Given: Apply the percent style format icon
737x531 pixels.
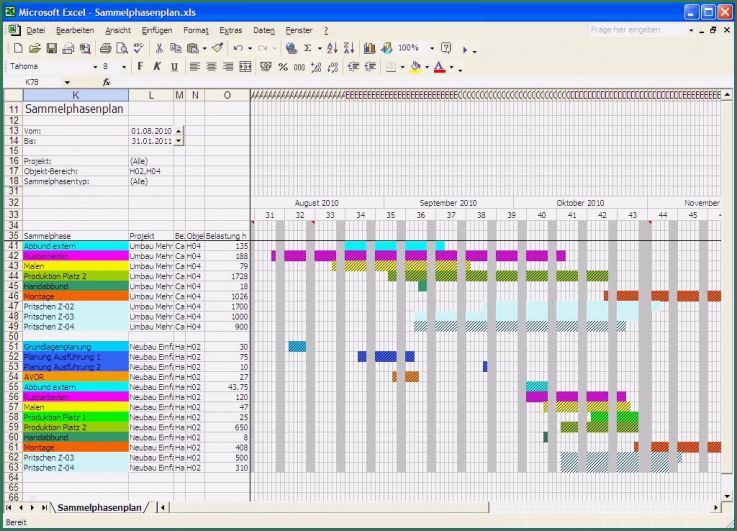Looking at the screenshot, I should click(283, 66).
